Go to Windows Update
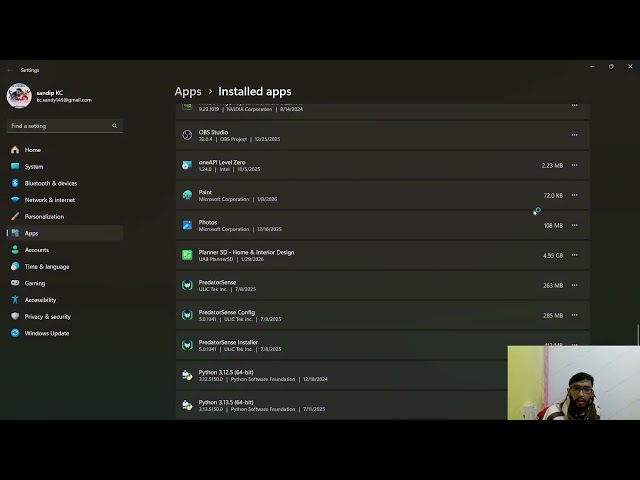 pos(64,333)
